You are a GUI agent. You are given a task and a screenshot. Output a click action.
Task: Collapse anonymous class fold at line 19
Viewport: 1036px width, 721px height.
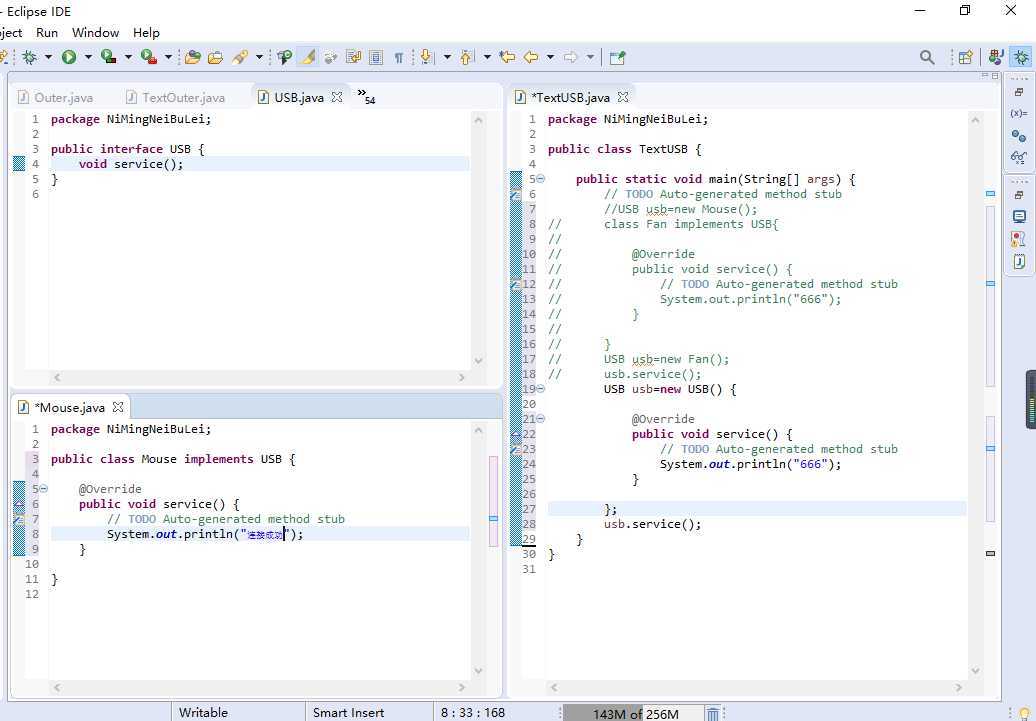click(540, 389)
